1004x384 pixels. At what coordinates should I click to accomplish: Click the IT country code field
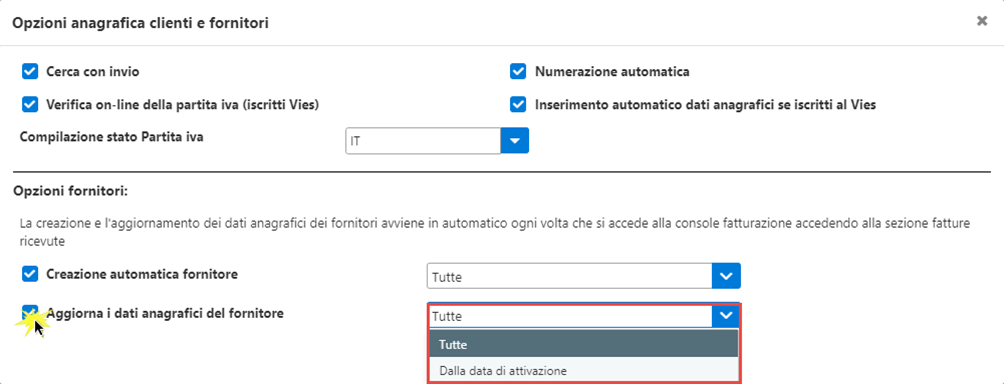[423, 141]
